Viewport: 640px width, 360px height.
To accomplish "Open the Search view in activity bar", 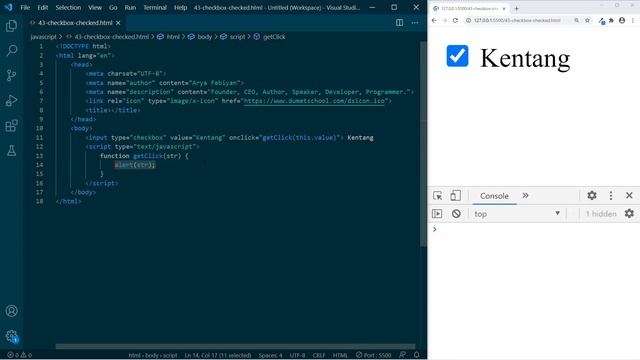I will click(x=11, y=51).
